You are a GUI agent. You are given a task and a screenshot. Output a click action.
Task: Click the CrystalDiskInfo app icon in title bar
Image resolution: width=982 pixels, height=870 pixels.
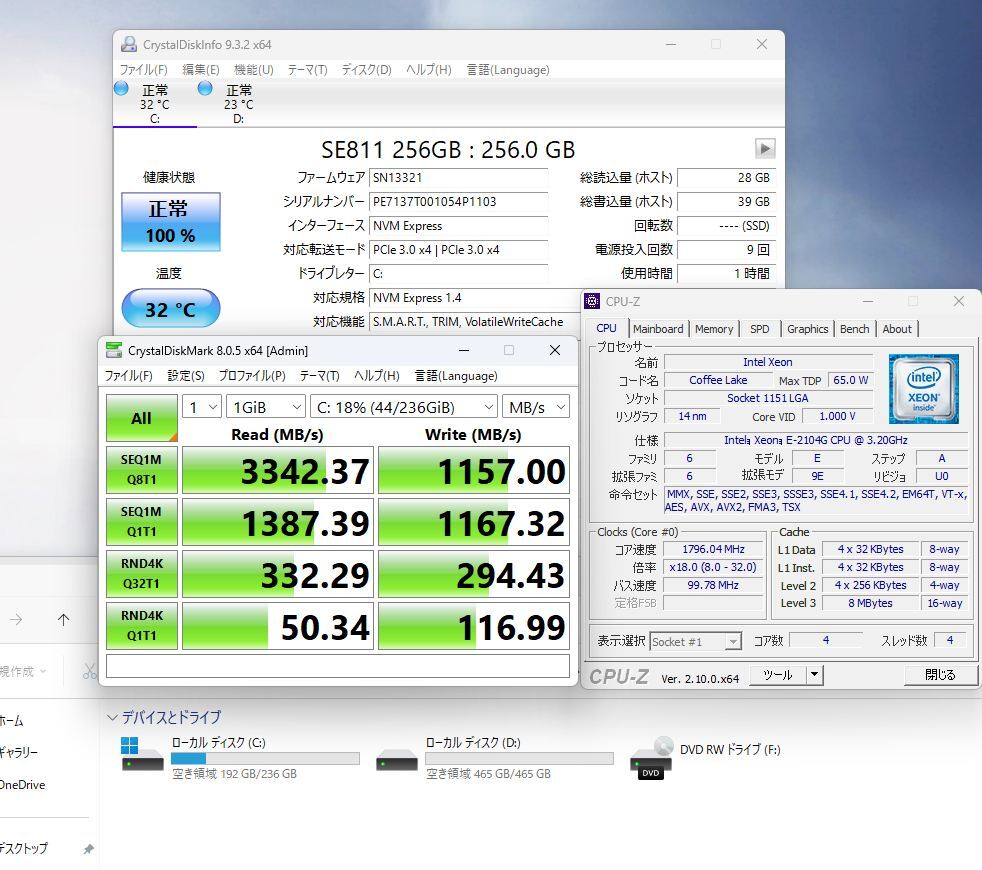129,44
